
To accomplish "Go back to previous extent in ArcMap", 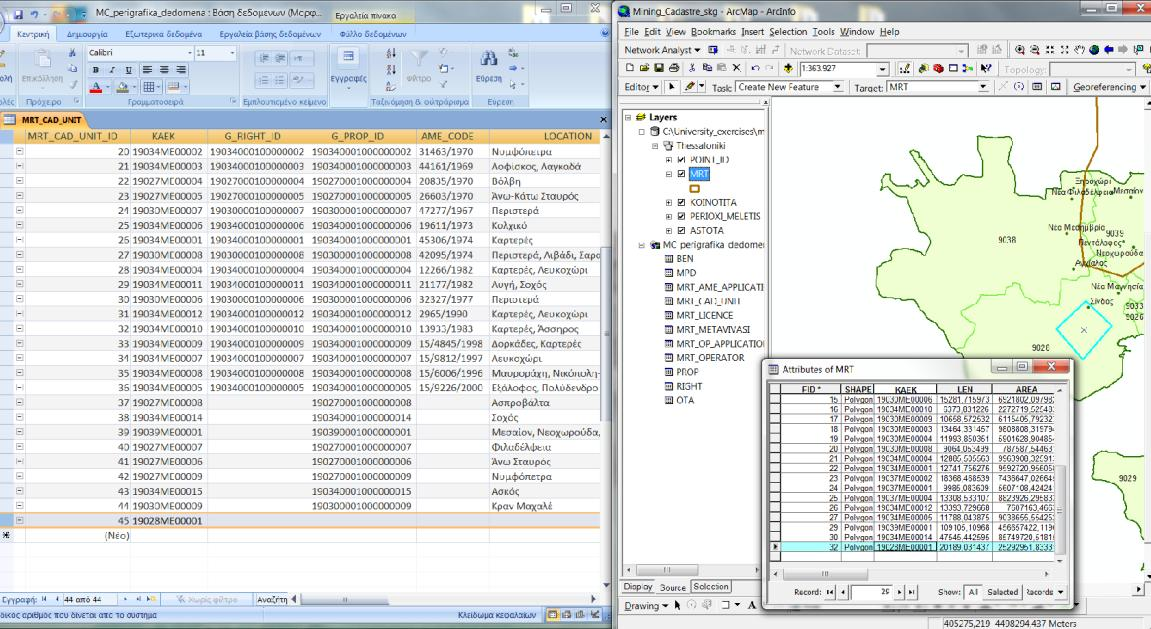I will tap(1109, 50).
